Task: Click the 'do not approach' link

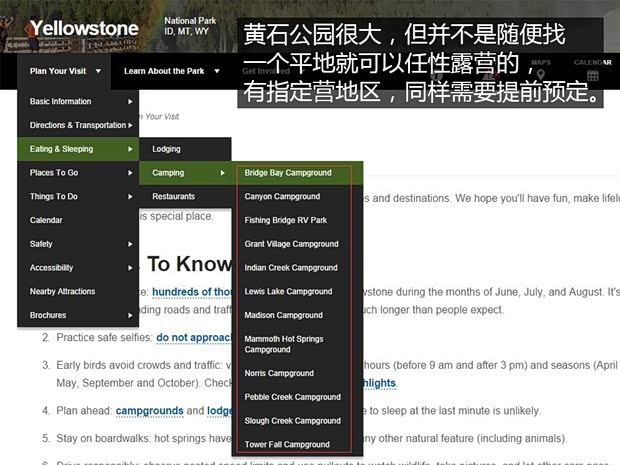Action: click(193, 338)
